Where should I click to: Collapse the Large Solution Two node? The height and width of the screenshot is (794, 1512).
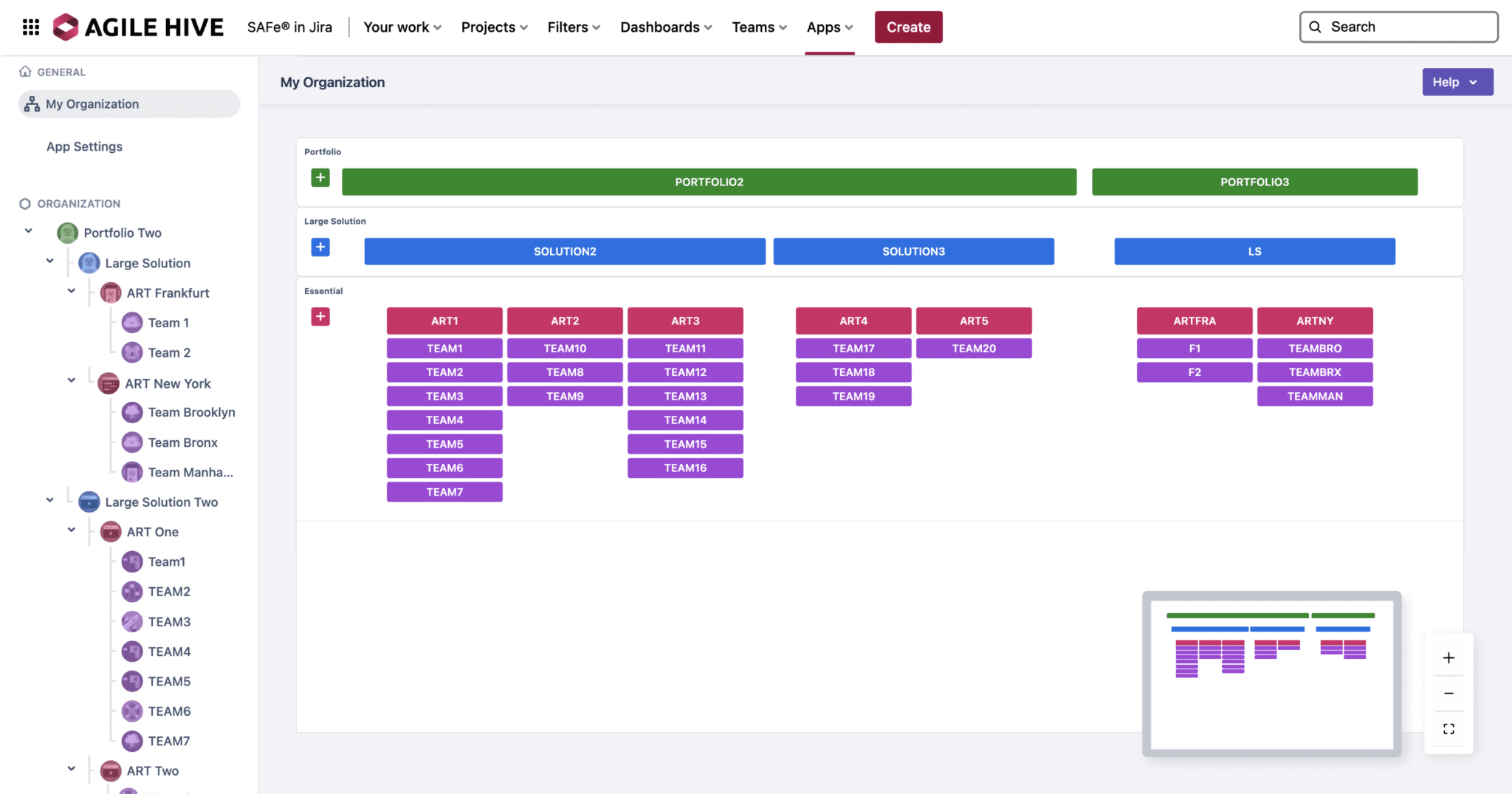pos(50,500)
